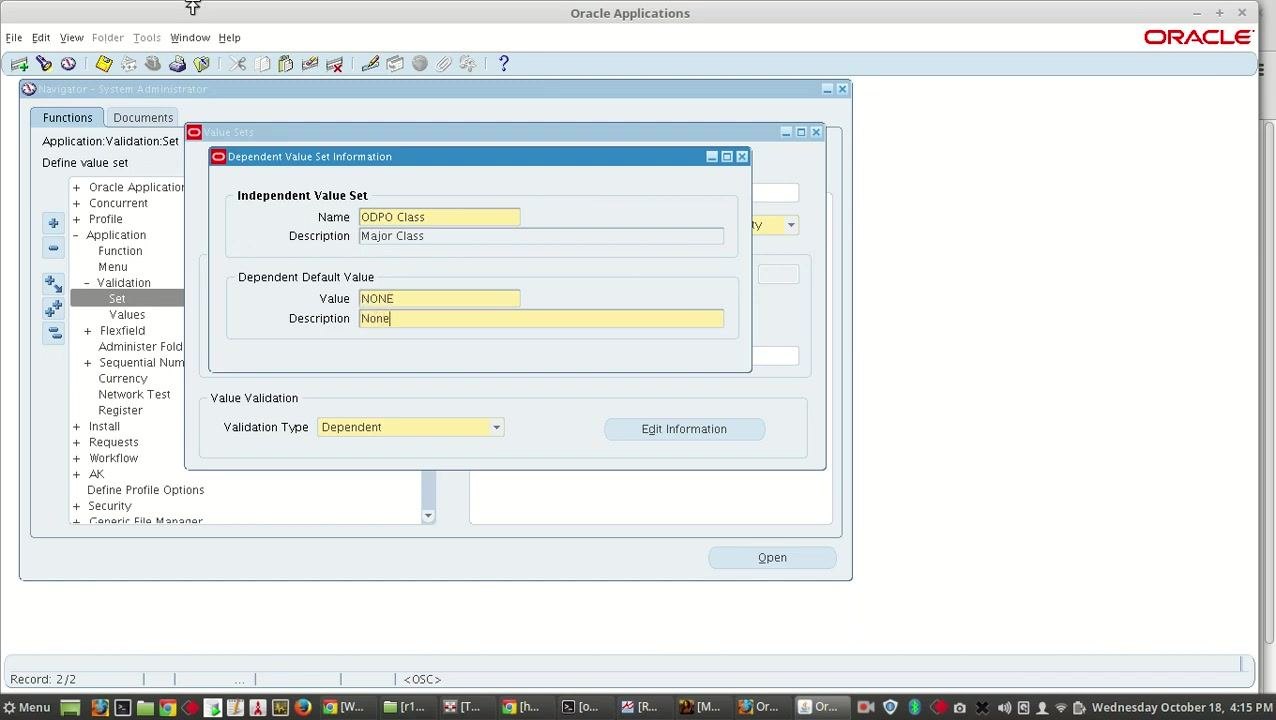Open the Tools menu

tap(147, 38)
